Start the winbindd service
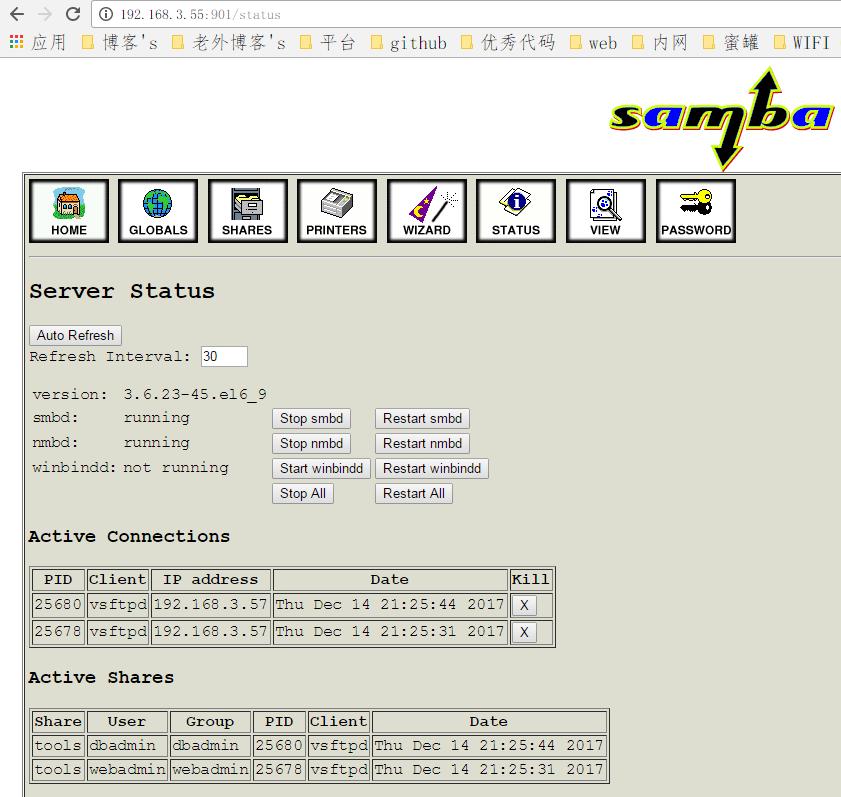 click(x=321, y=469)
